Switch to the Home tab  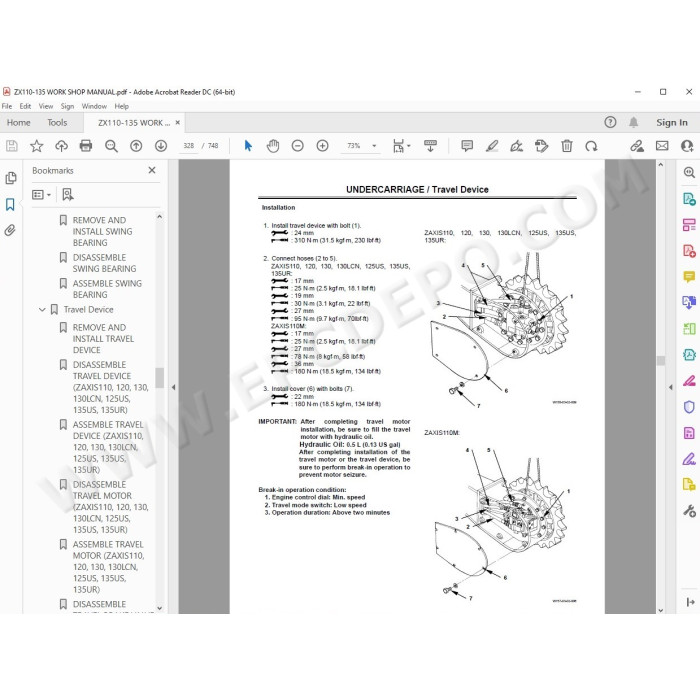18,122
